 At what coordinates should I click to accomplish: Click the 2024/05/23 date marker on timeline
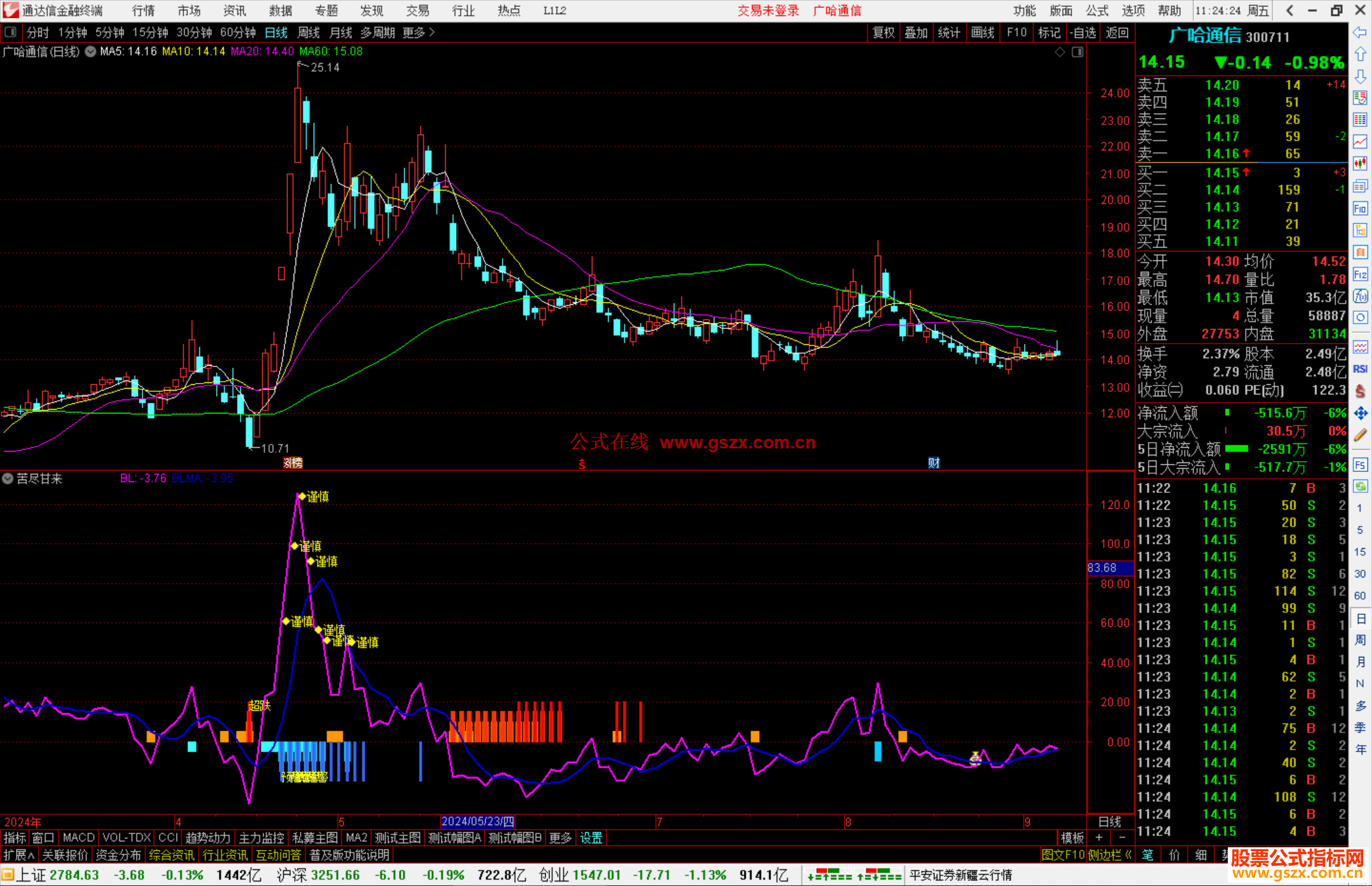pyautogui.click(x=478, y=822)
